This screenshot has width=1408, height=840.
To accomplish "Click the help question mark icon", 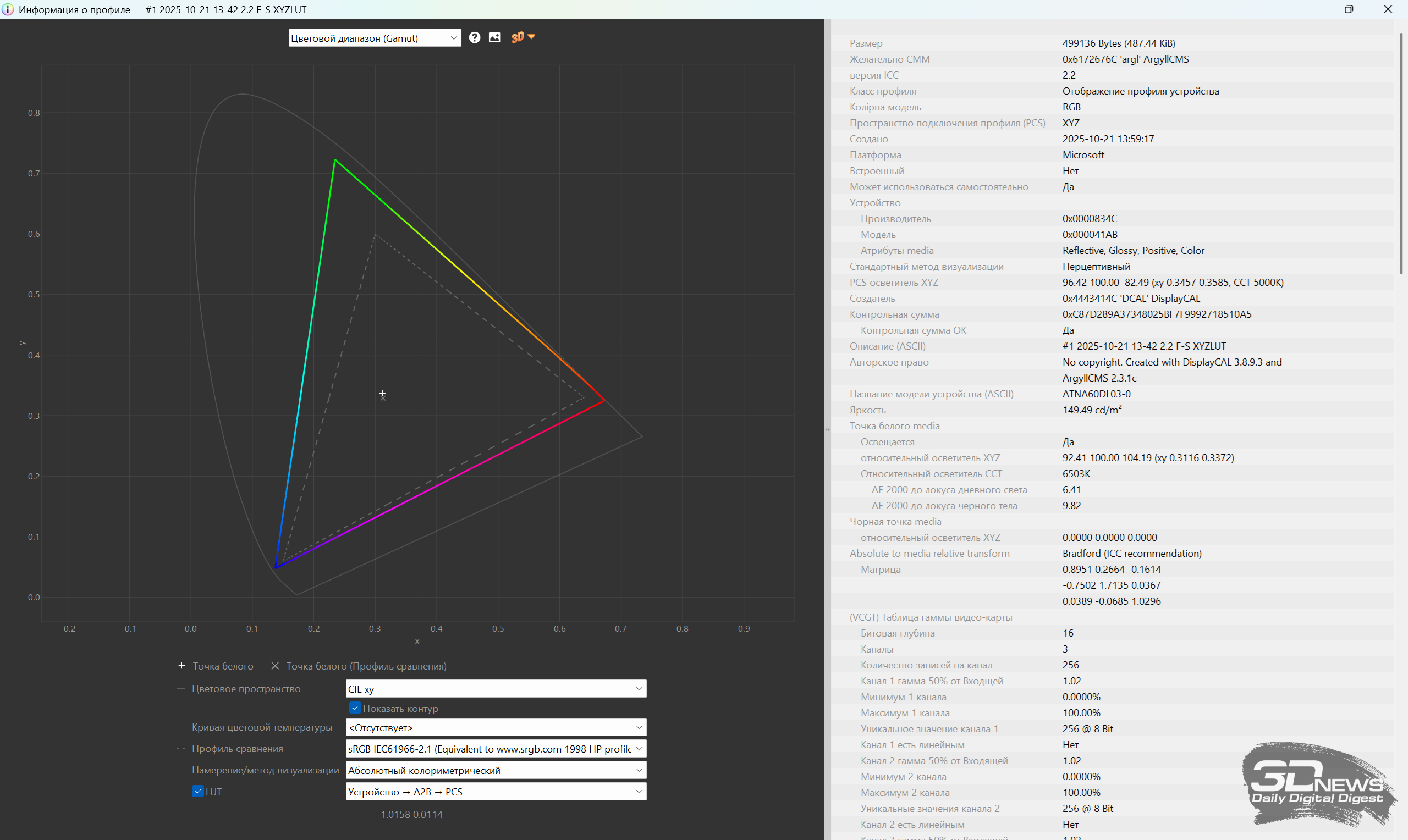I will click(475, 37).
